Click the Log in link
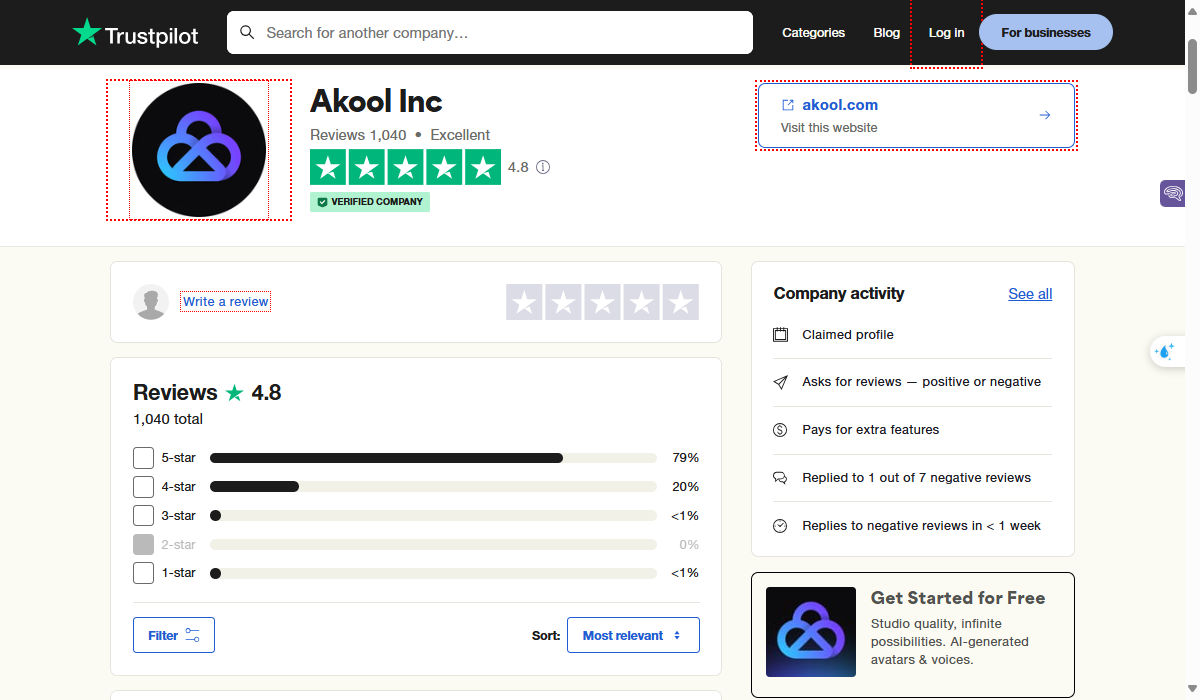Screen dimensions: 1200x700 tap(946, 33)
